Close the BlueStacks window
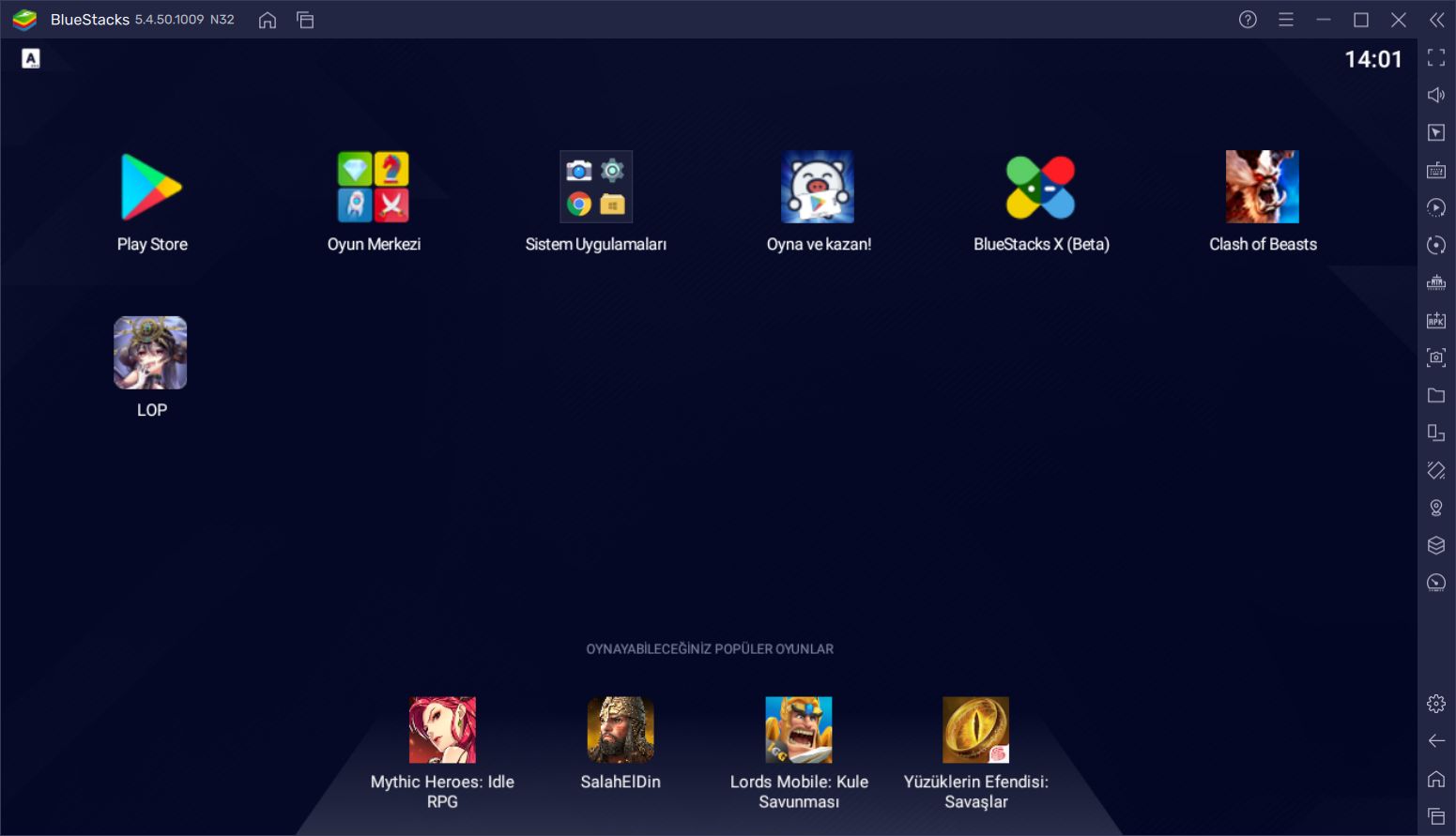Image resolution: width=1456 pixels, height=836 pixels. click(1399, 20)
